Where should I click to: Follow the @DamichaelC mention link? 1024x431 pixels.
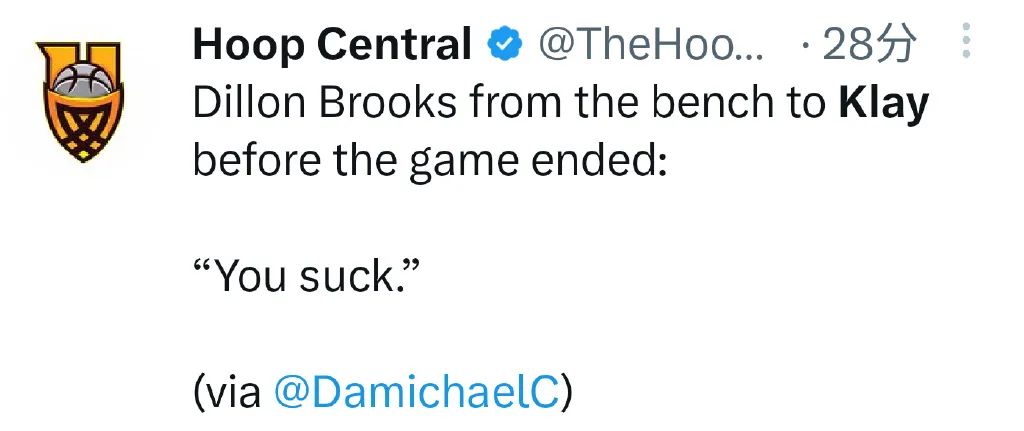pos(417,392)
